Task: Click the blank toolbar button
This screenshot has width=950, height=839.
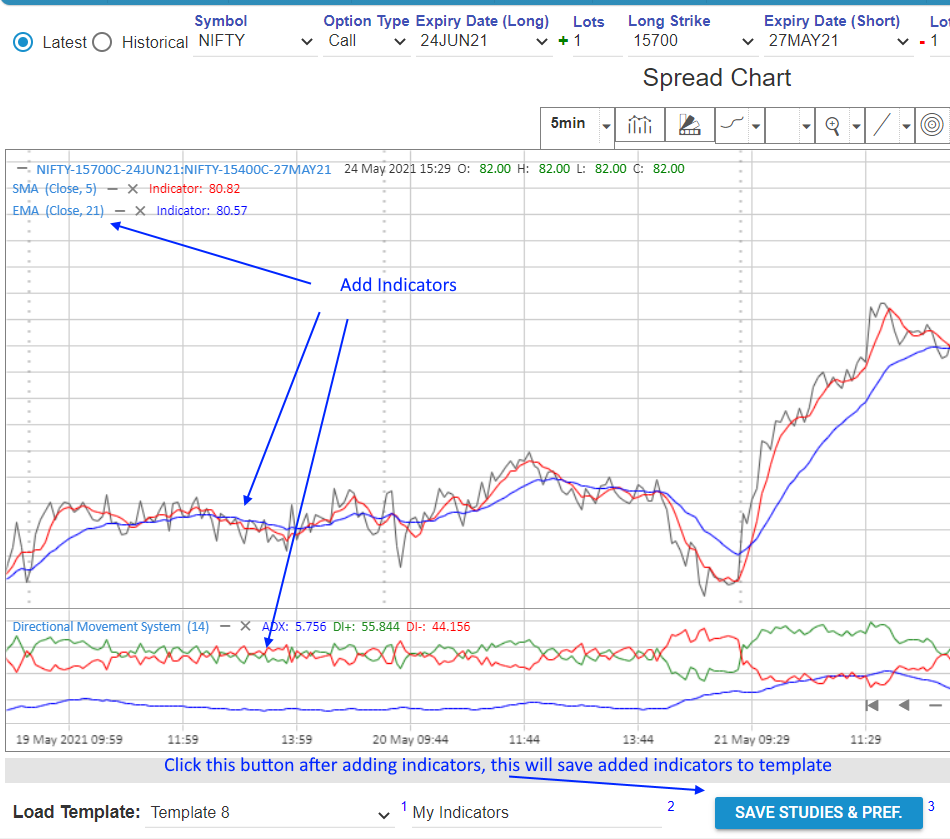Action: pyautogui.click(x=782, y=125)
